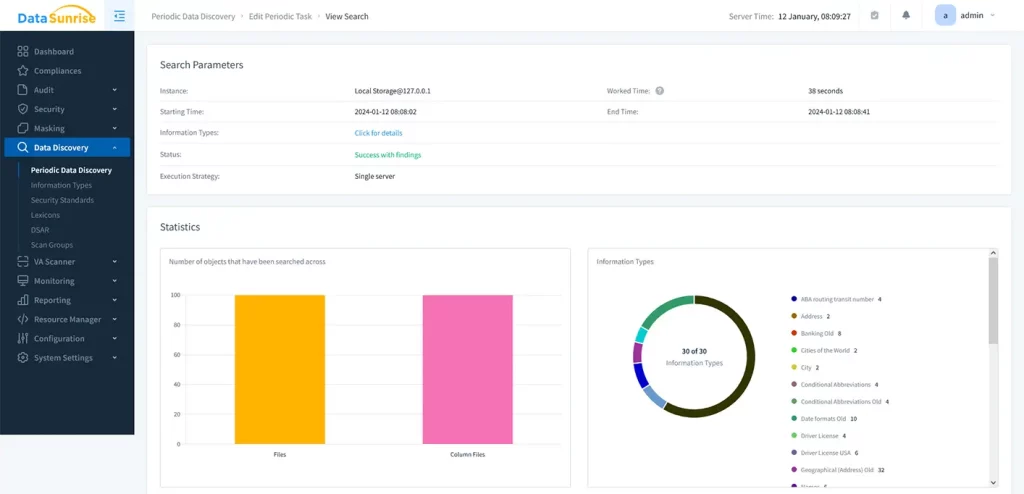Viewport: 1024px width, 494px height.
Task: Click the pink Column Files bar
Action: point(467,369)
